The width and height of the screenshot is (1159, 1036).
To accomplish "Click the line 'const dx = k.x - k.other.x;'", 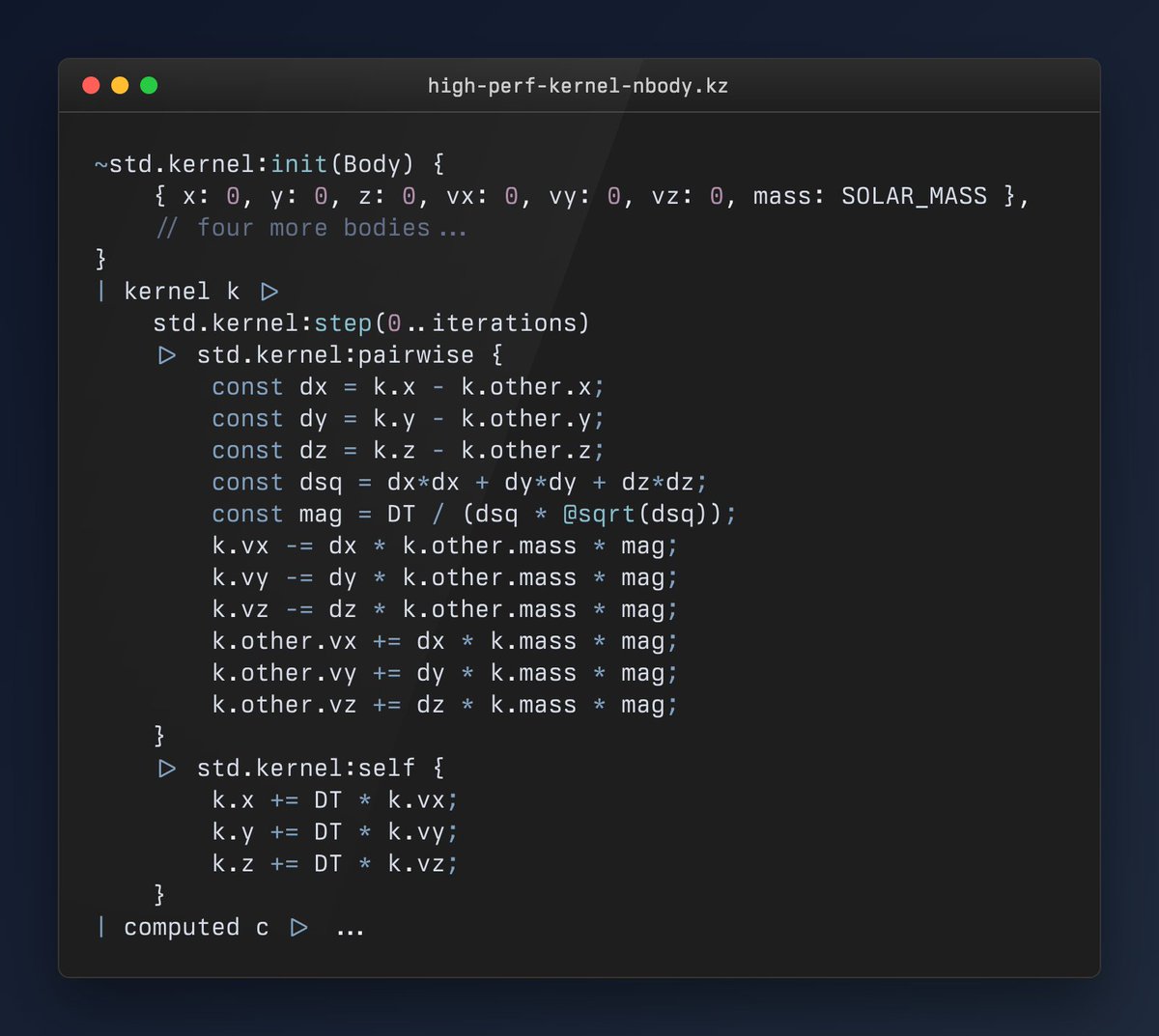I will coord(409,387).
